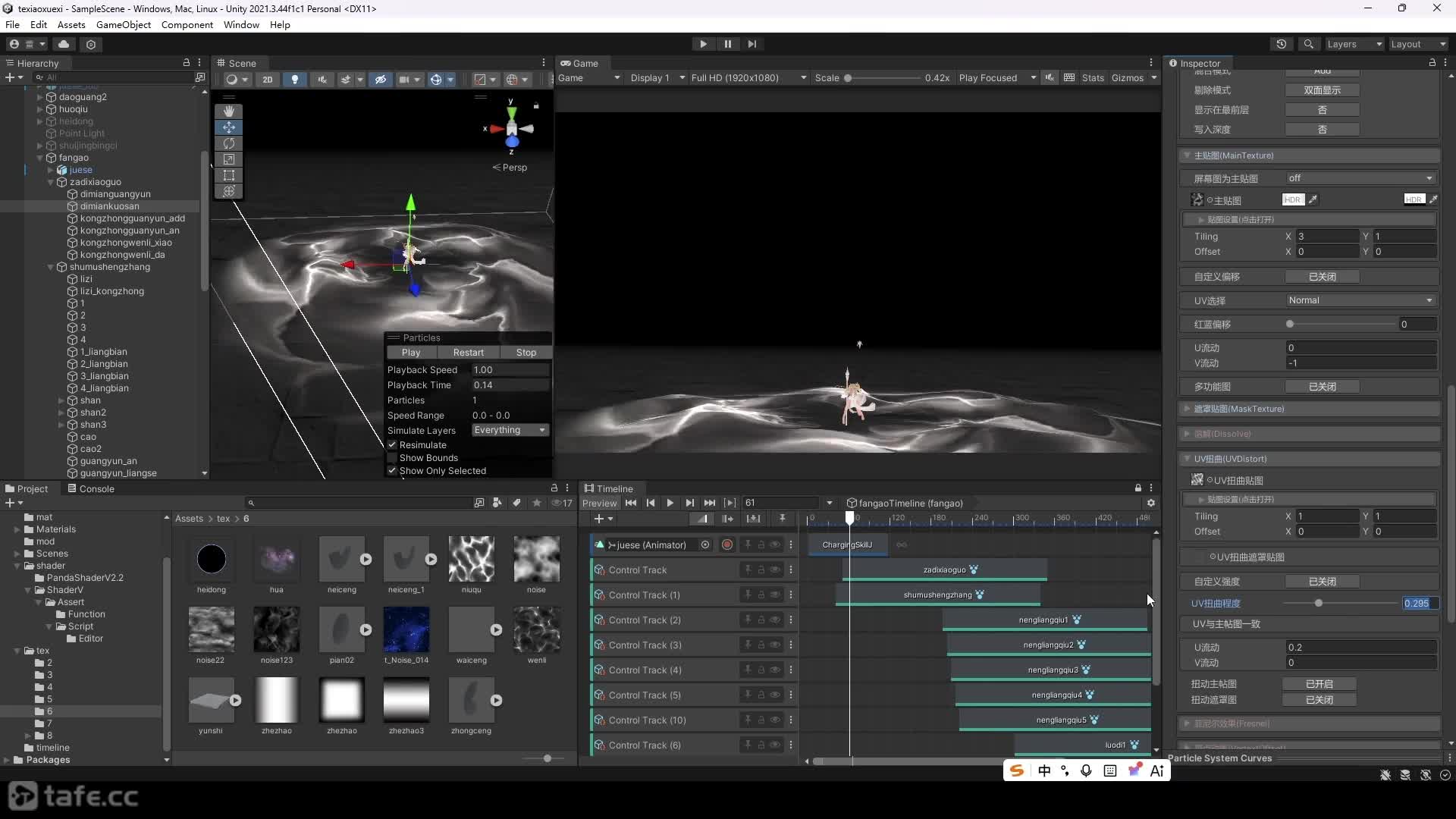
Task: Select the Hand tool in Scene view
Action: pos(228,111)
